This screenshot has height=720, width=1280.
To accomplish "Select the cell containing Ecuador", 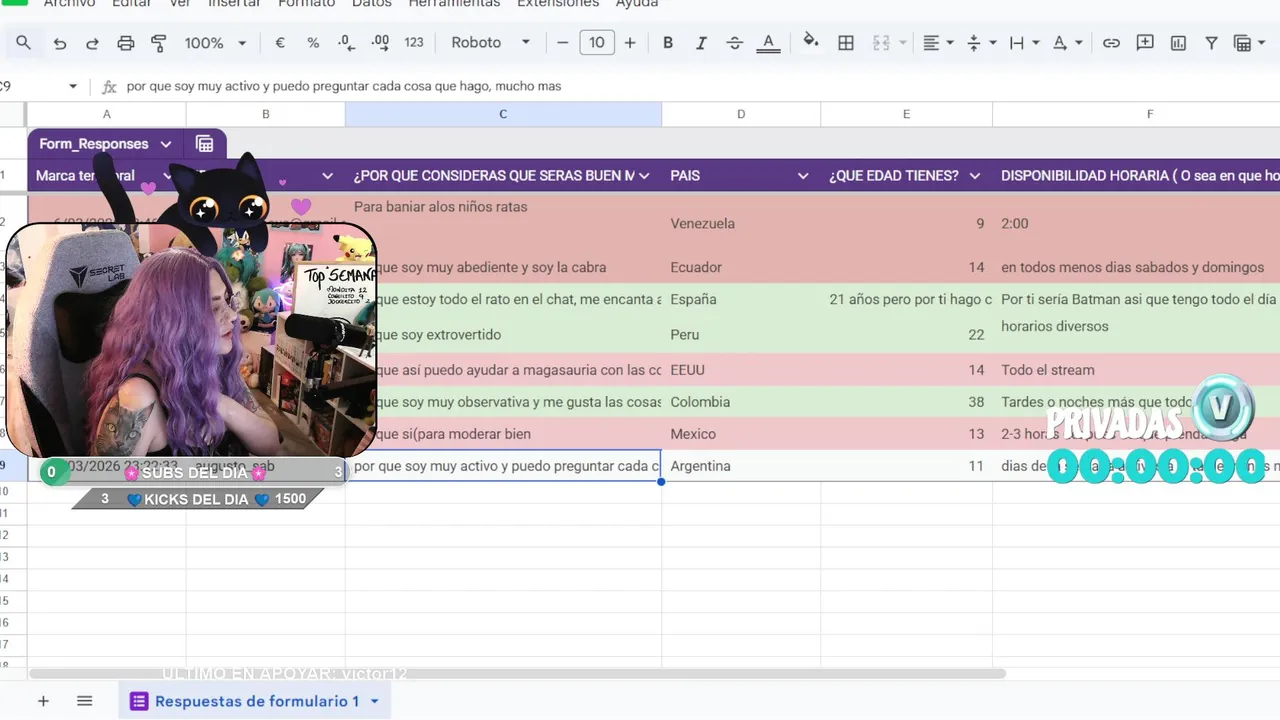I will [741, 267].
